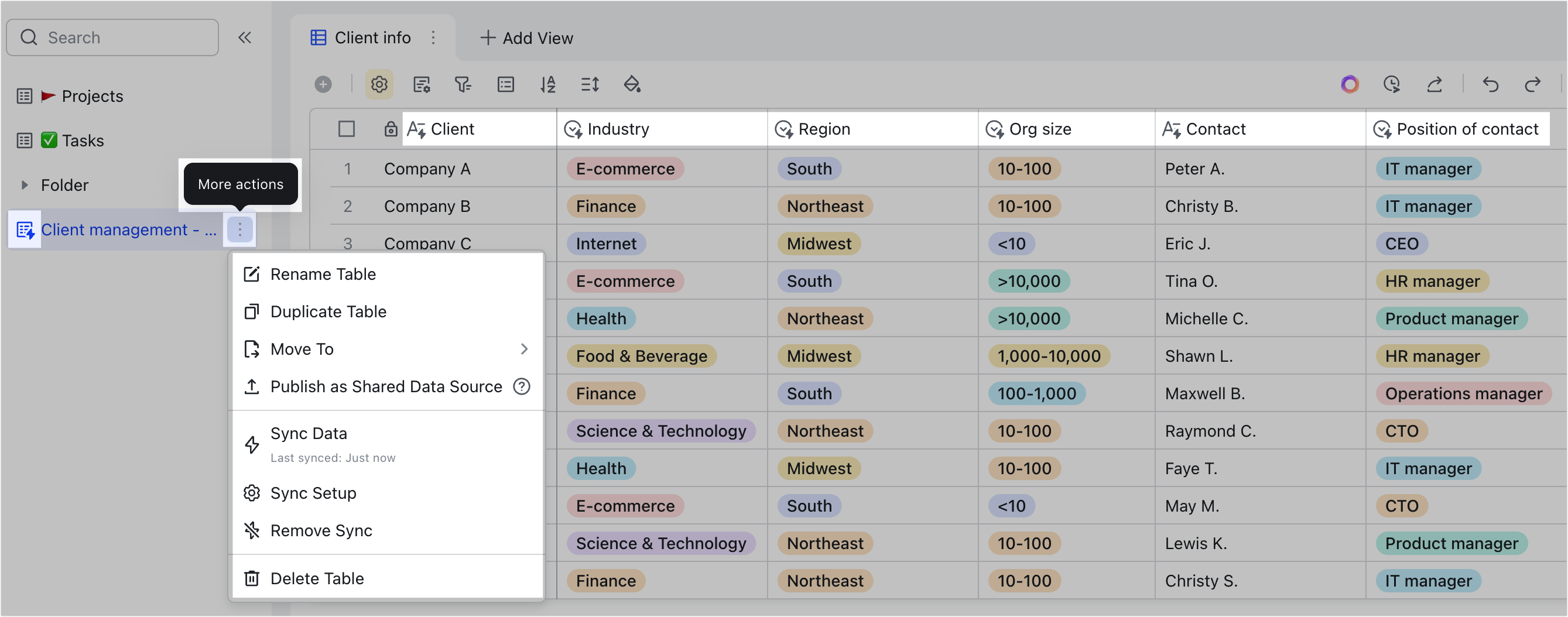Open the AI assistant colored orb icon
1568x617 pixels.
coord(1350,84)
